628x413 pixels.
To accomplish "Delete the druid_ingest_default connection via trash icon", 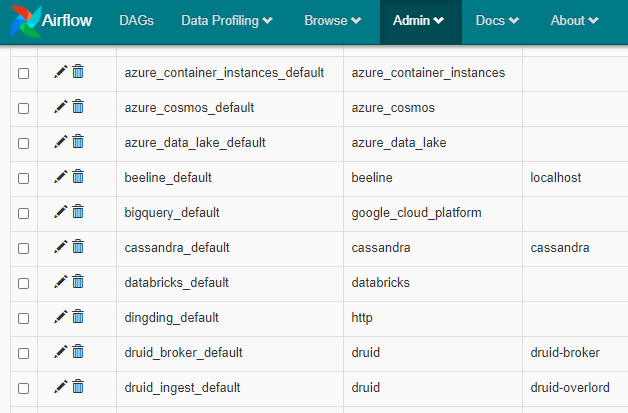I will pyautogui.click(x=78, y=387).
